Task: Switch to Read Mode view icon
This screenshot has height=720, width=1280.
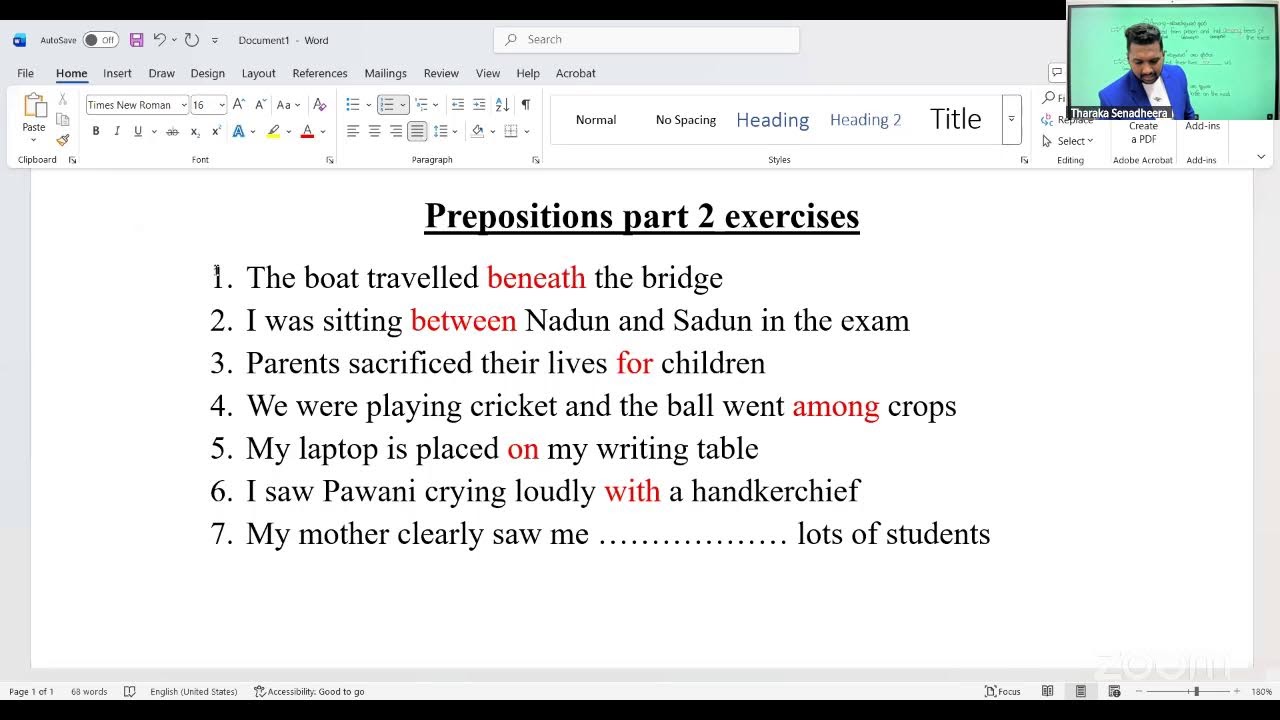Action: click(x=1047, y=691)
